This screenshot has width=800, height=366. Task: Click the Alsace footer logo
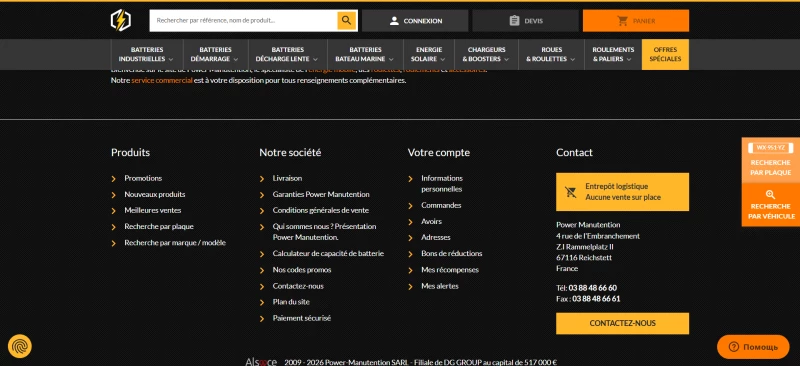click(261, 361)
